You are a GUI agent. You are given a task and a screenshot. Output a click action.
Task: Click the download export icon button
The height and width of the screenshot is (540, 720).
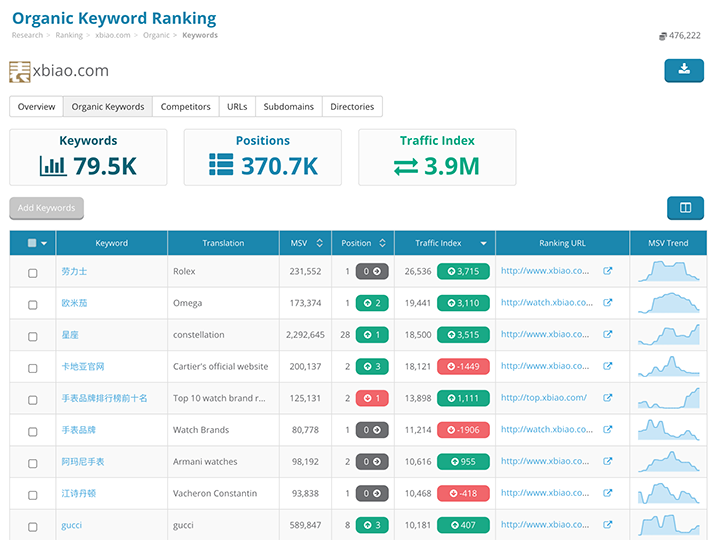point(684,70)
